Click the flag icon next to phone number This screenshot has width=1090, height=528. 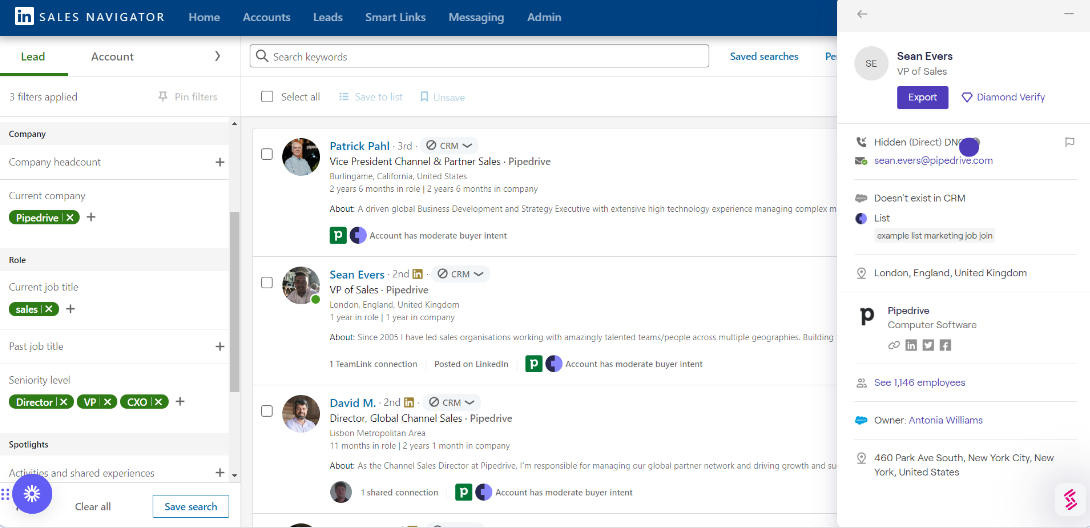click(x=1070, y=142)
